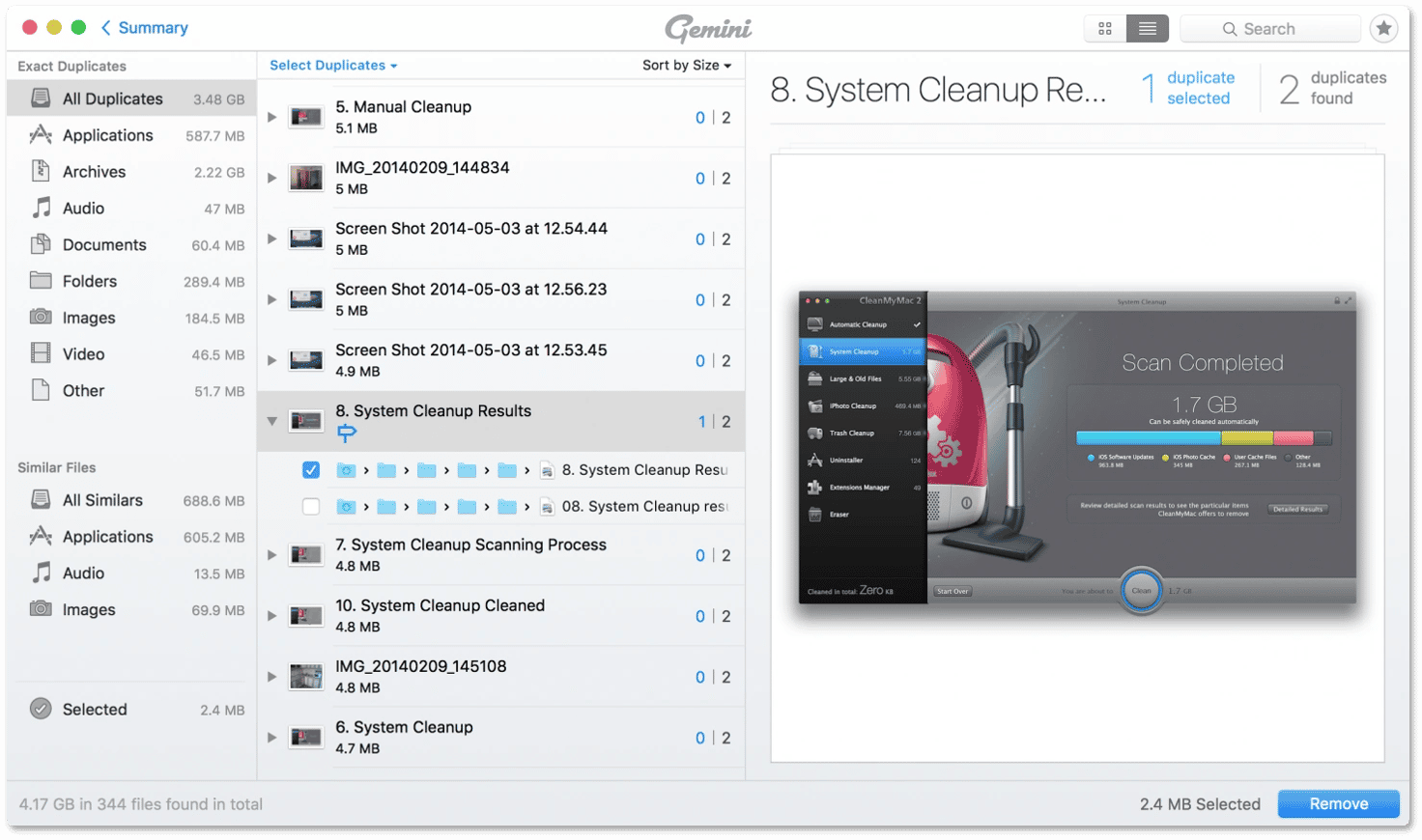
Task: Expand the IMG_20140209_145108 group
Action: (x=272, y=677)
